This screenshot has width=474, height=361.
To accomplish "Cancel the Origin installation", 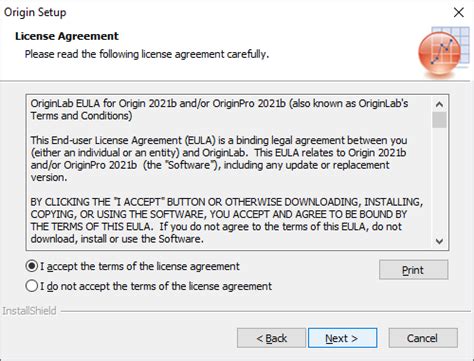I will (x=423, y=338).
